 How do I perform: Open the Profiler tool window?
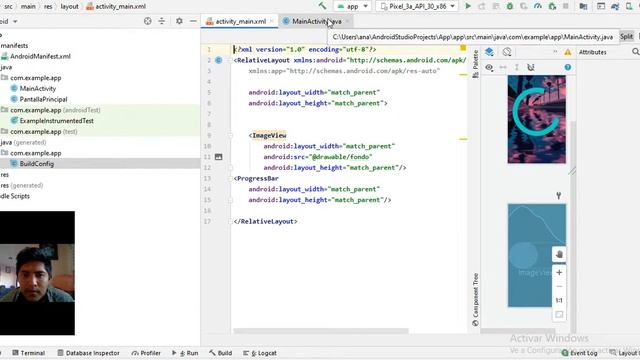point(146,353)
